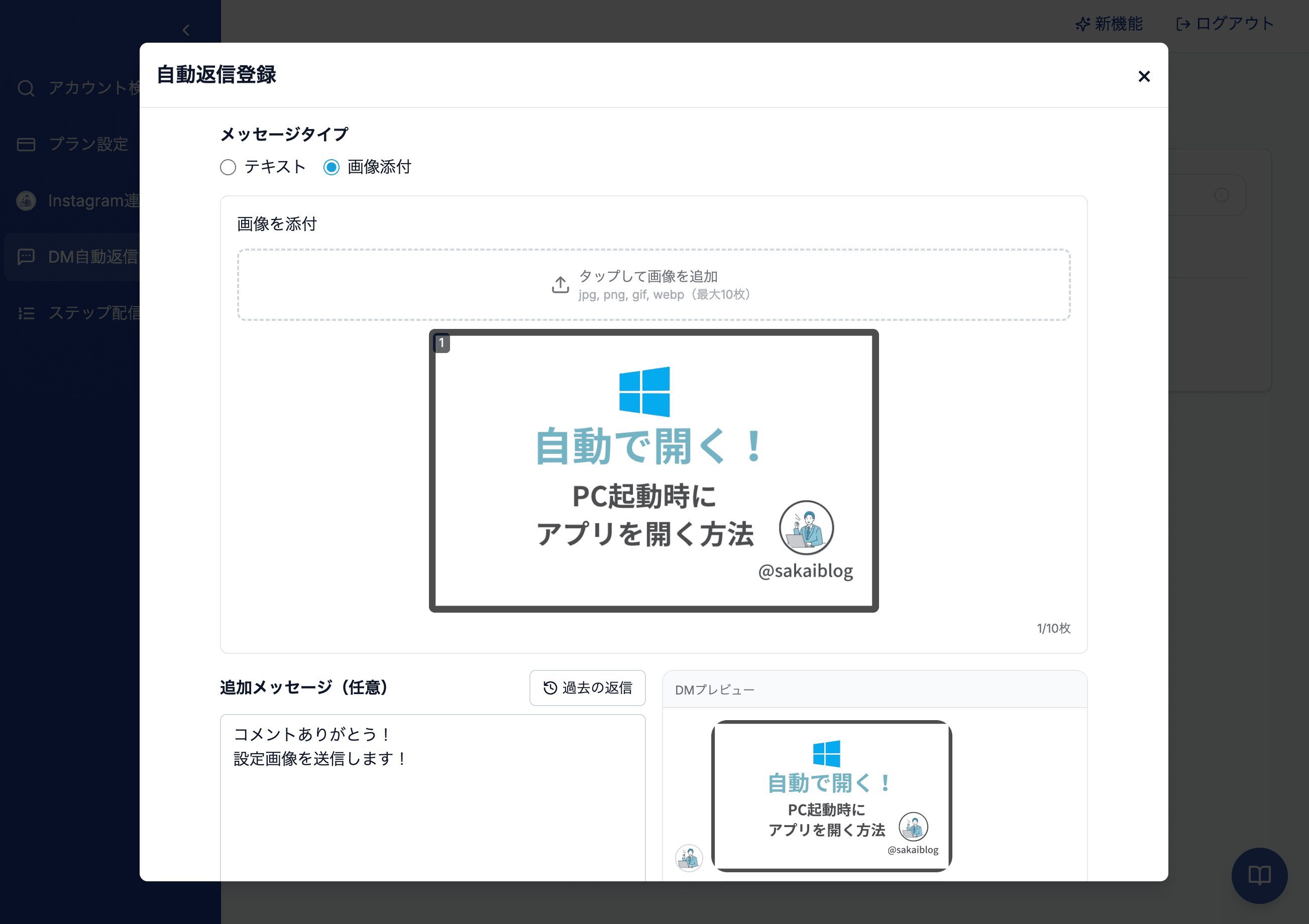The width and height of the screenshot is (1309, 924).
Task: Click the search icon in the sidebar
Action: [26, 88]
